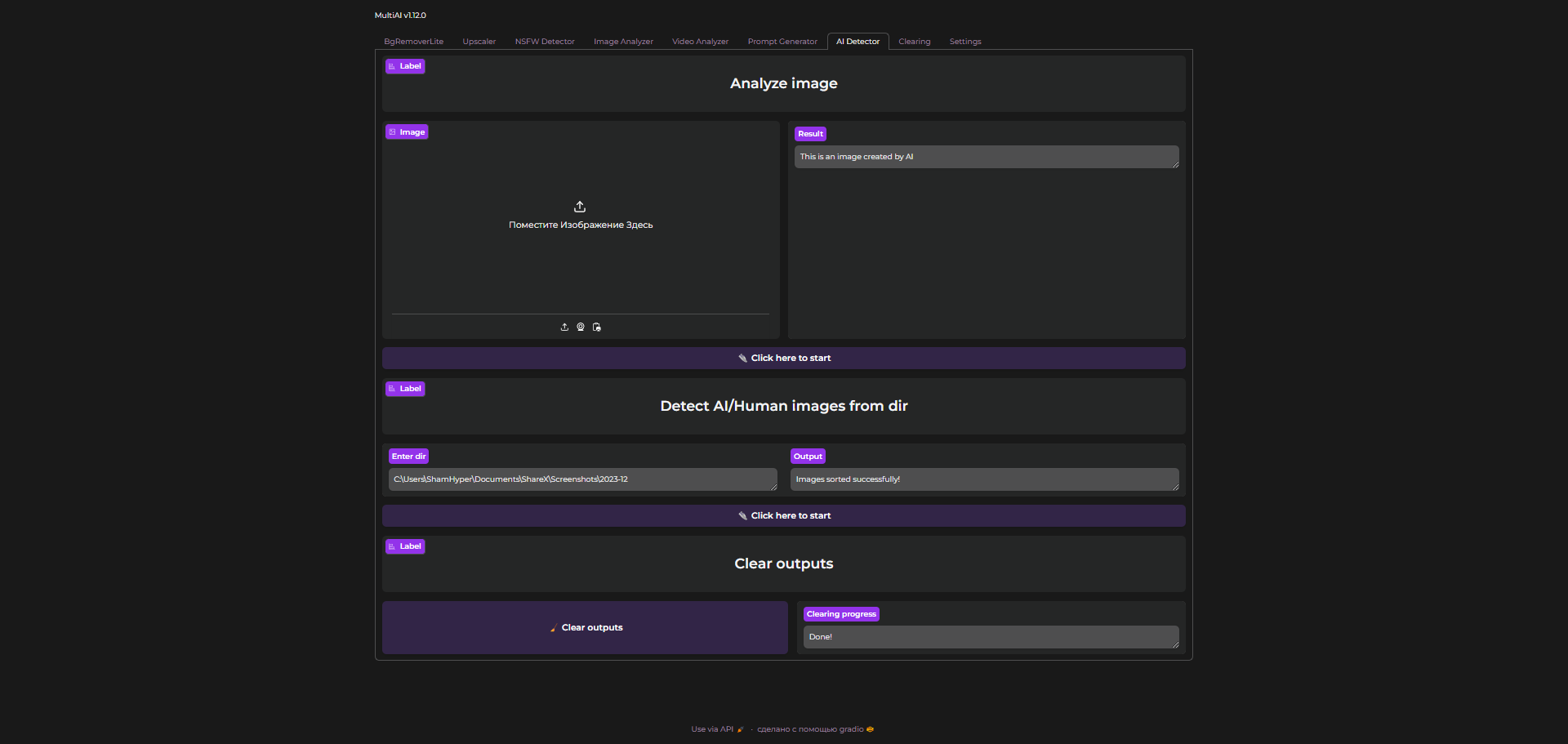The height and width of the screenshot is (744, 1568).
Task: Open the Prompt Generator tab
Action: [x=782, y=42]
